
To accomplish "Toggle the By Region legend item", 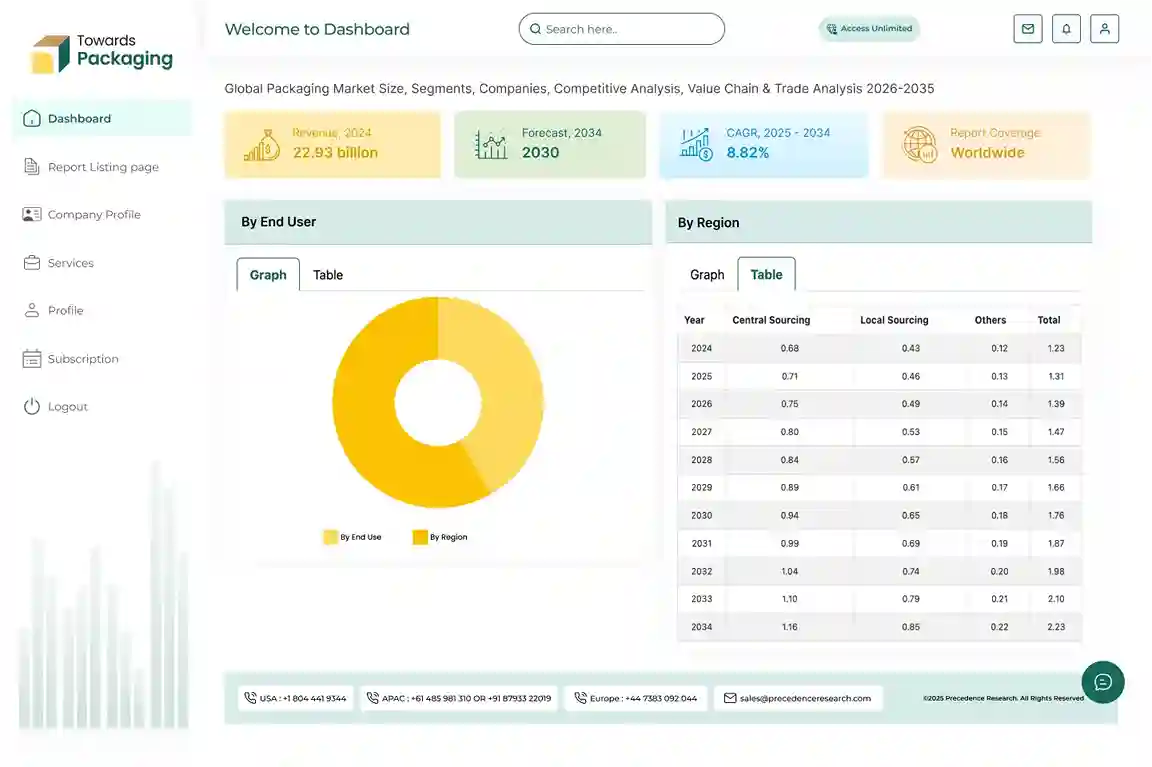I will tap(440, 537).
